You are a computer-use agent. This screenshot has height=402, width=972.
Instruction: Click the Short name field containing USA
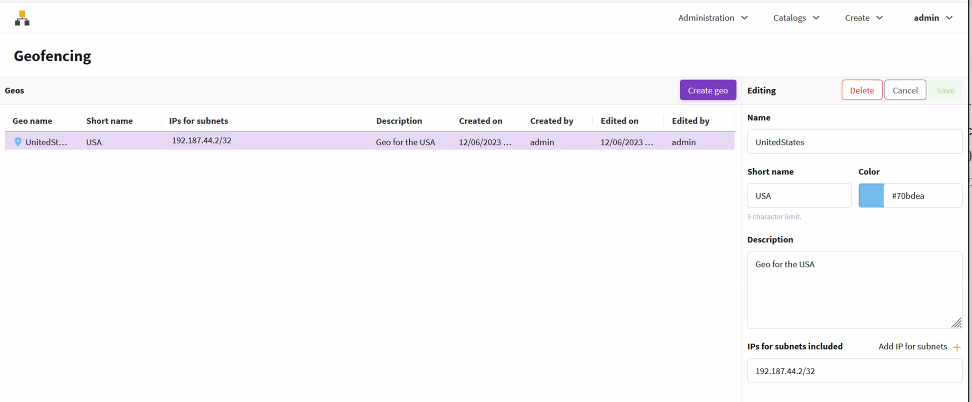click(x=799, y=196)
